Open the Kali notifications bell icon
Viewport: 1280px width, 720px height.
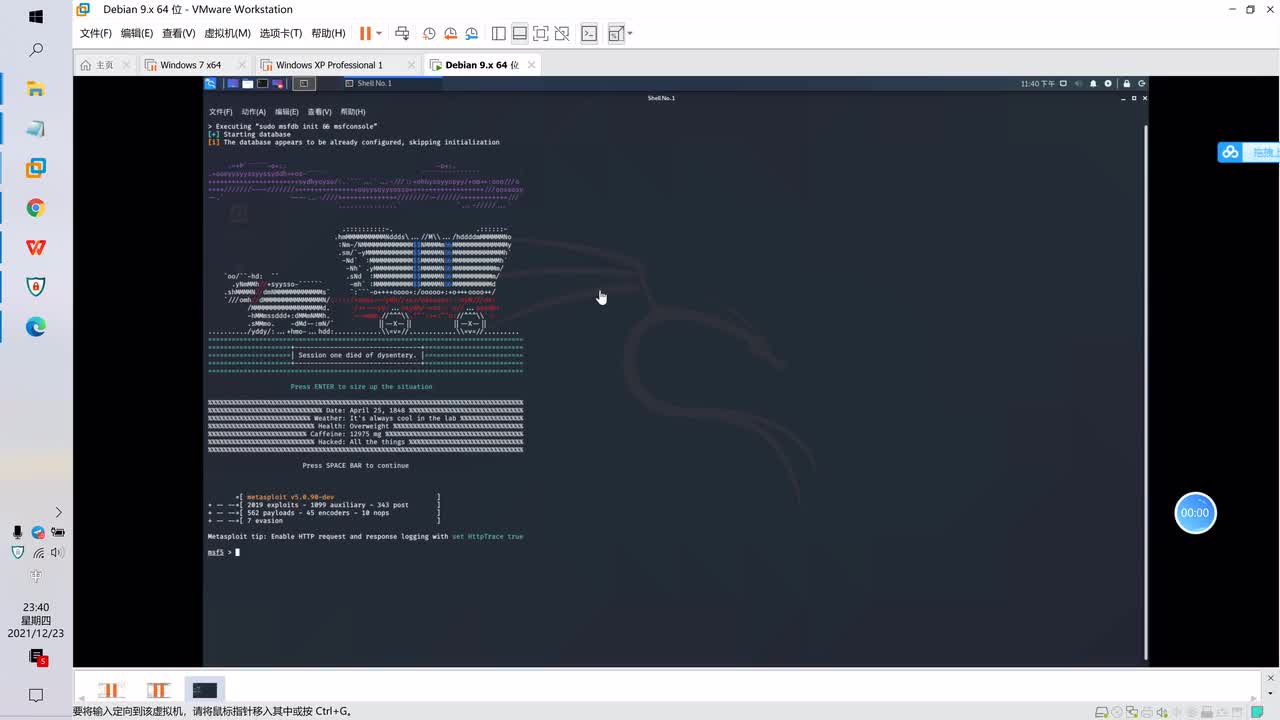point(1093,84)
